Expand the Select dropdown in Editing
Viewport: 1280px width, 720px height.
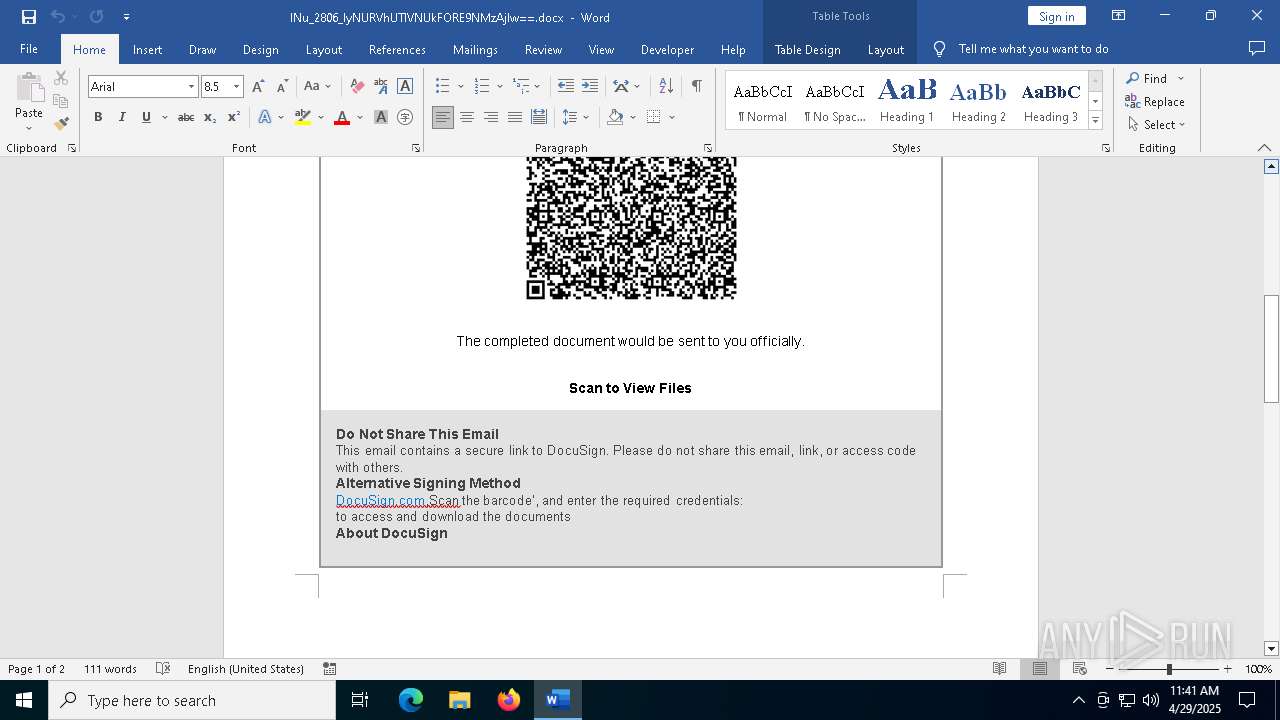pyautogui.click(x=1182, y=125)
